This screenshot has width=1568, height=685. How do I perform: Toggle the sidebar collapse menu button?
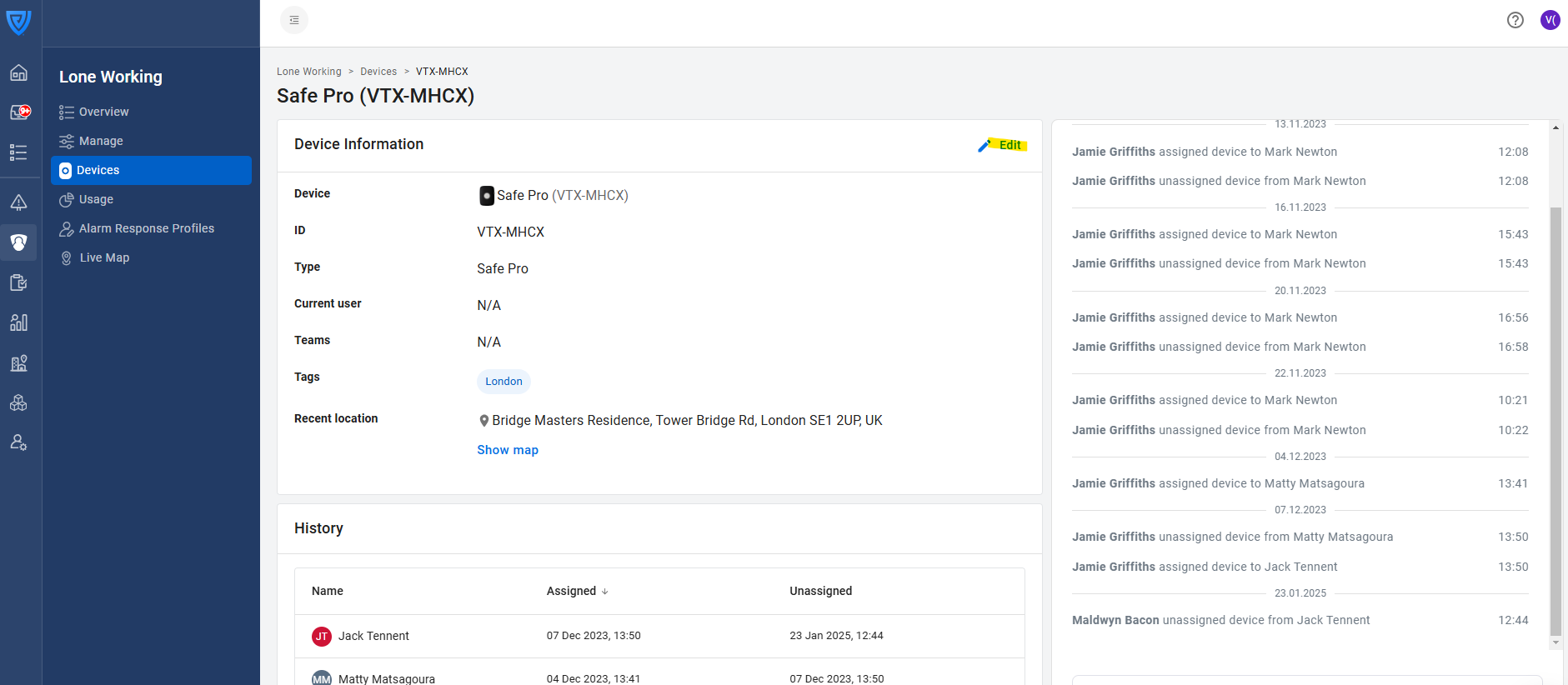click(x=294, y=20)
